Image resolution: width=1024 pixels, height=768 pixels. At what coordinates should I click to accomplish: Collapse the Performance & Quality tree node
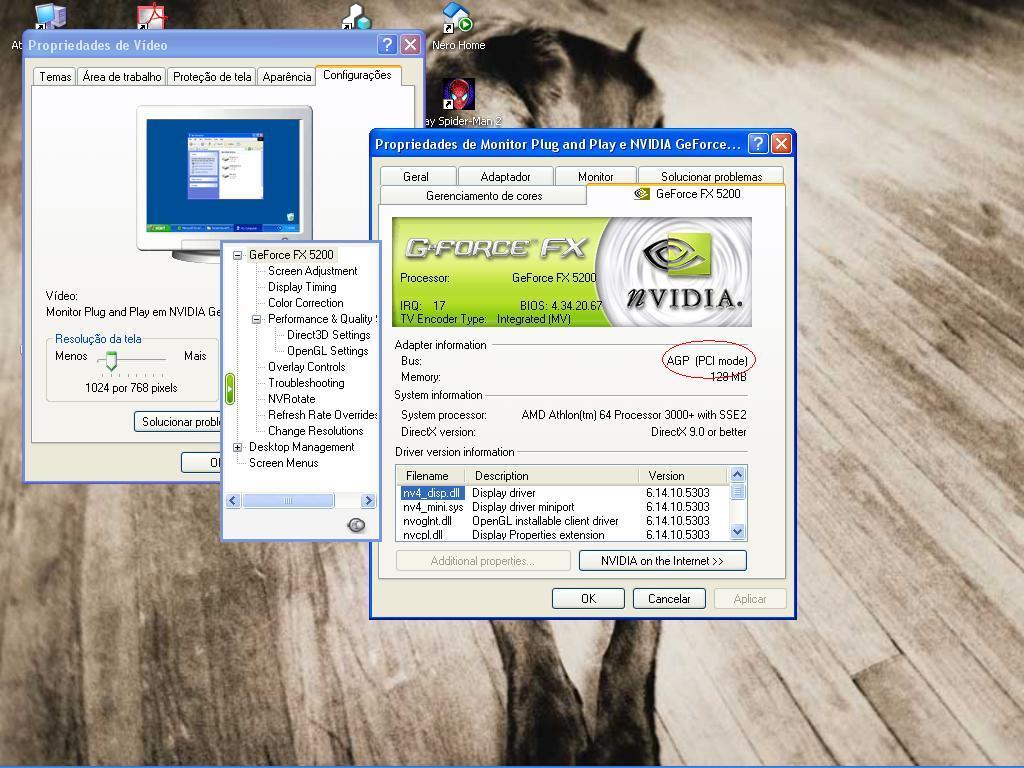click(257, 319)
